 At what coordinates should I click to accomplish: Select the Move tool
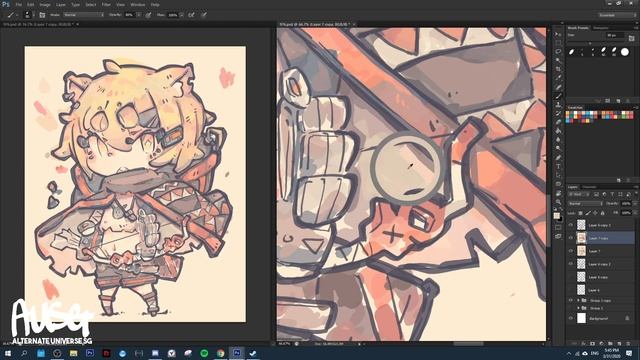click(558, 34)
